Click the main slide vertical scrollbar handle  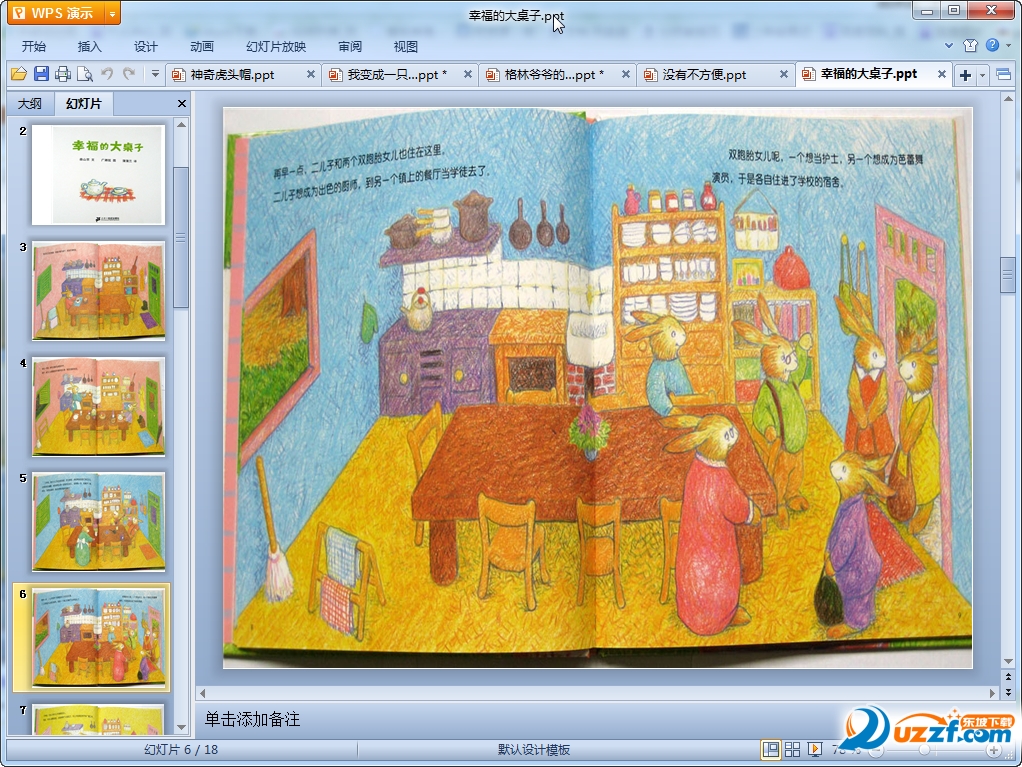tap(1008, 275)
